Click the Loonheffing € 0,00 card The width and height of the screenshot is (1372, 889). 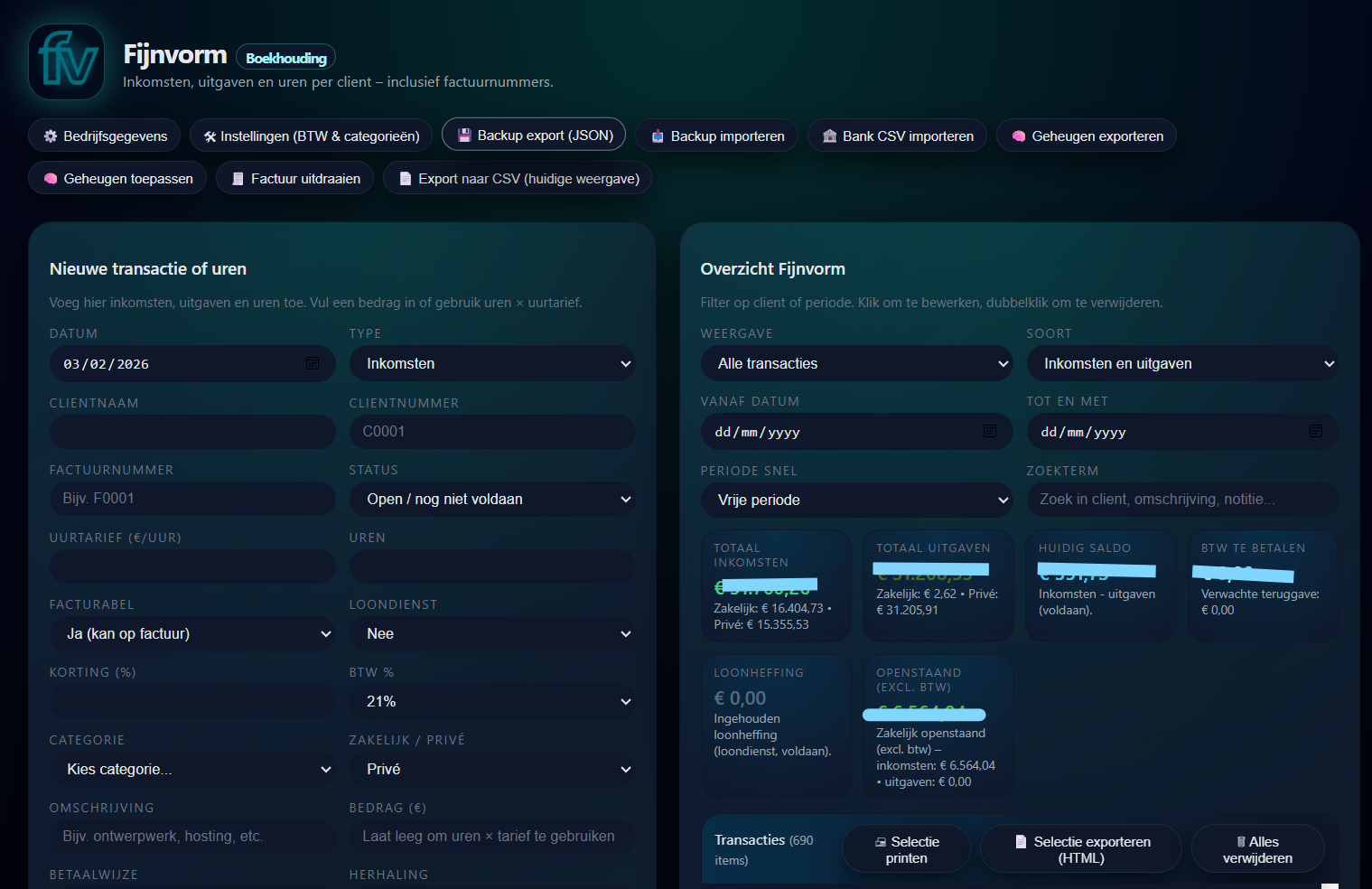(x=776, y=727)
